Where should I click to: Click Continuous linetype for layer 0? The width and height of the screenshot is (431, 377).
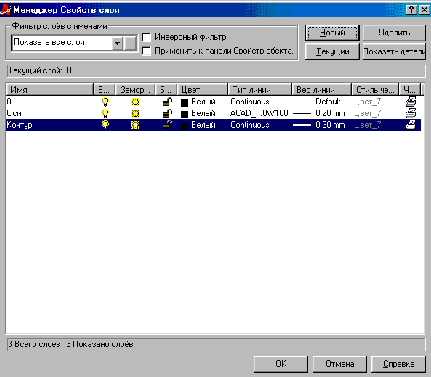[x=250, y=102]
